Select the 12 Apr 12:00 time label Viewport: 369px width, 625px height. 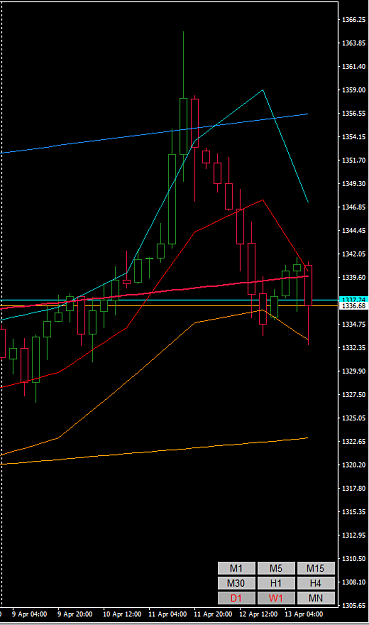(259, 614)
